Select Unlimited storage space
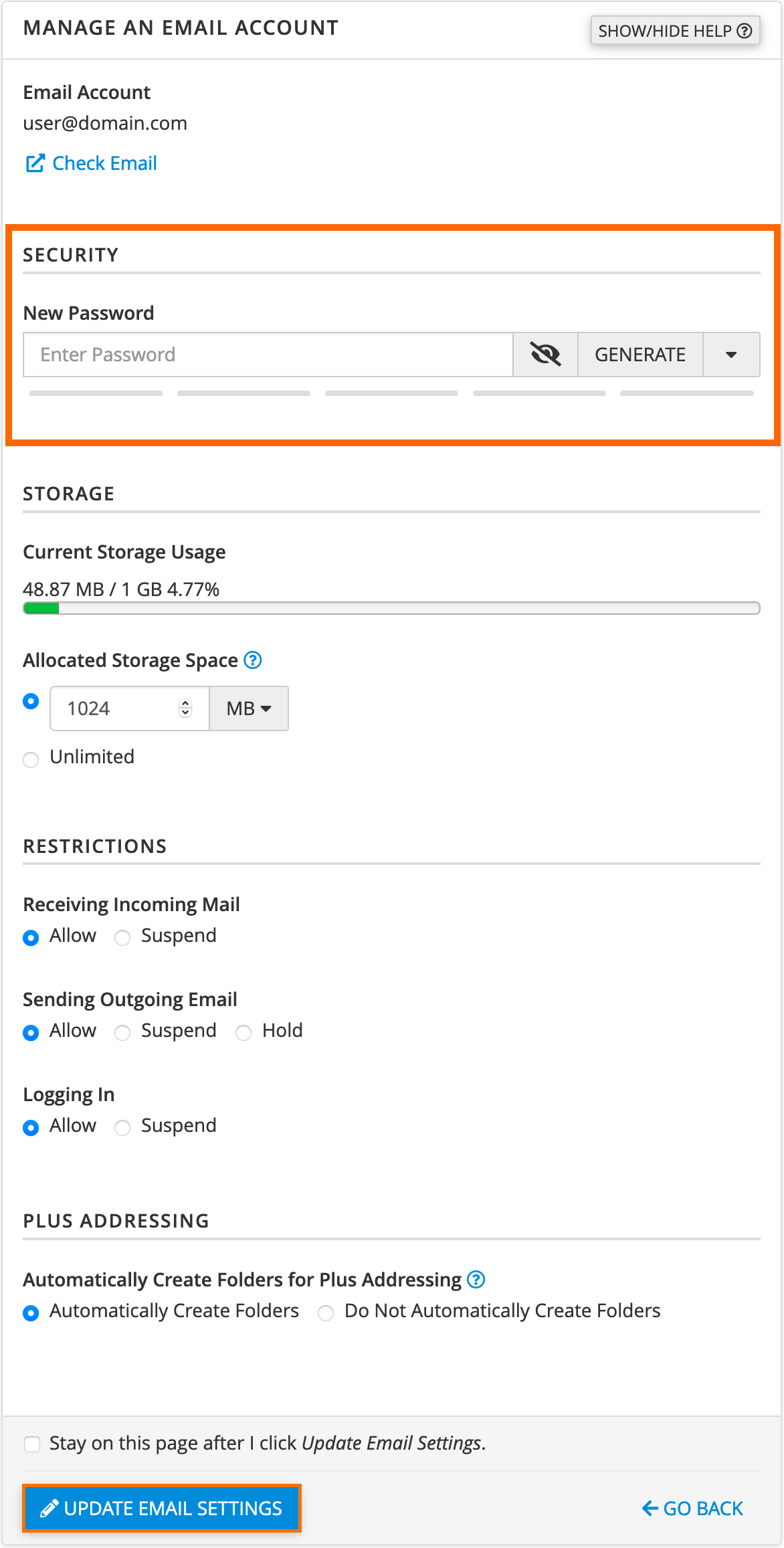 [31, 760]
